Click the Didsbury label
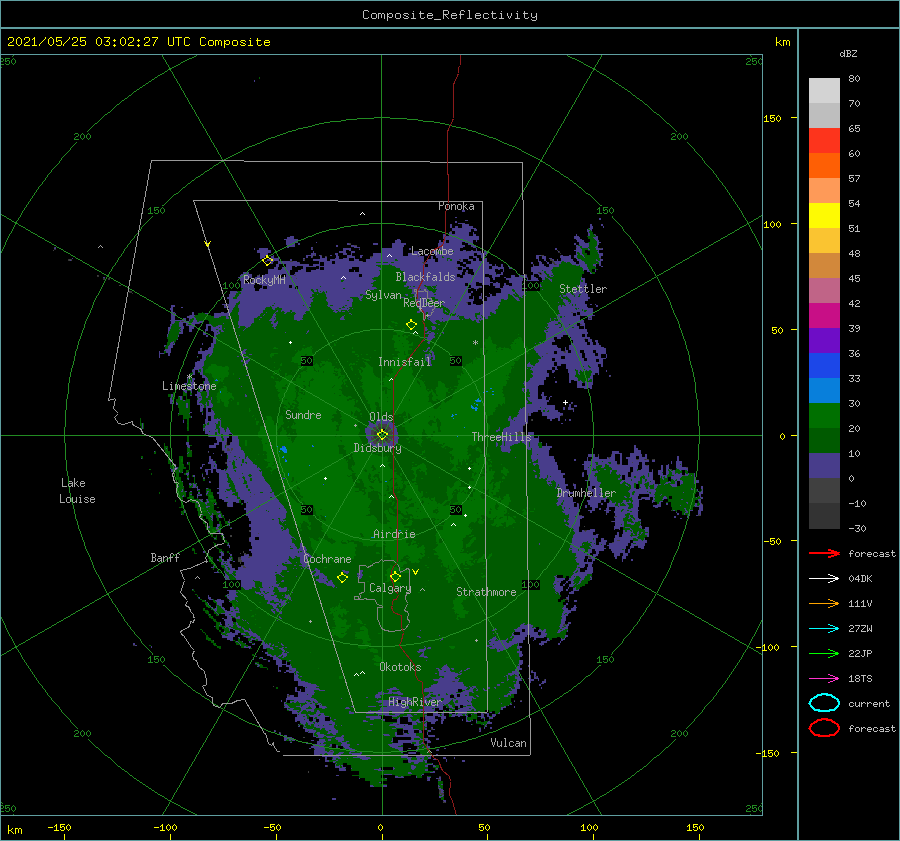The width and height of the screenshot is (900, 841). [x=377, y=448]
